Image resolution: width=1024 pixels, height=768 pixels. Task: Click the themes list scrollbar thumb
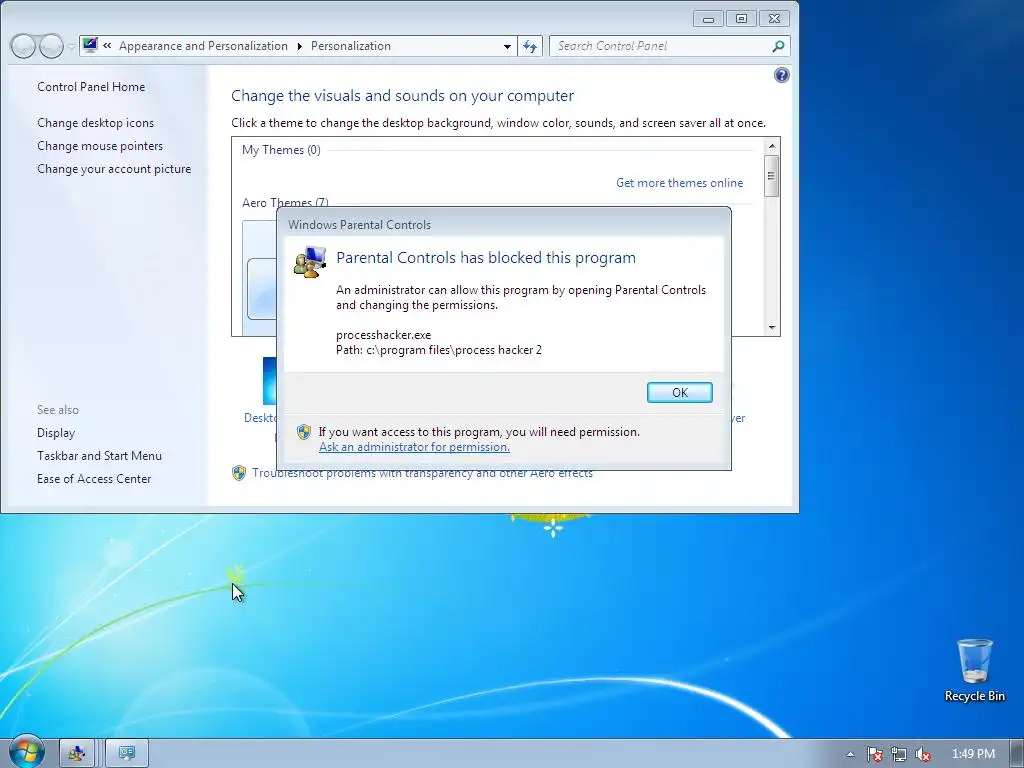coord(772,176)
